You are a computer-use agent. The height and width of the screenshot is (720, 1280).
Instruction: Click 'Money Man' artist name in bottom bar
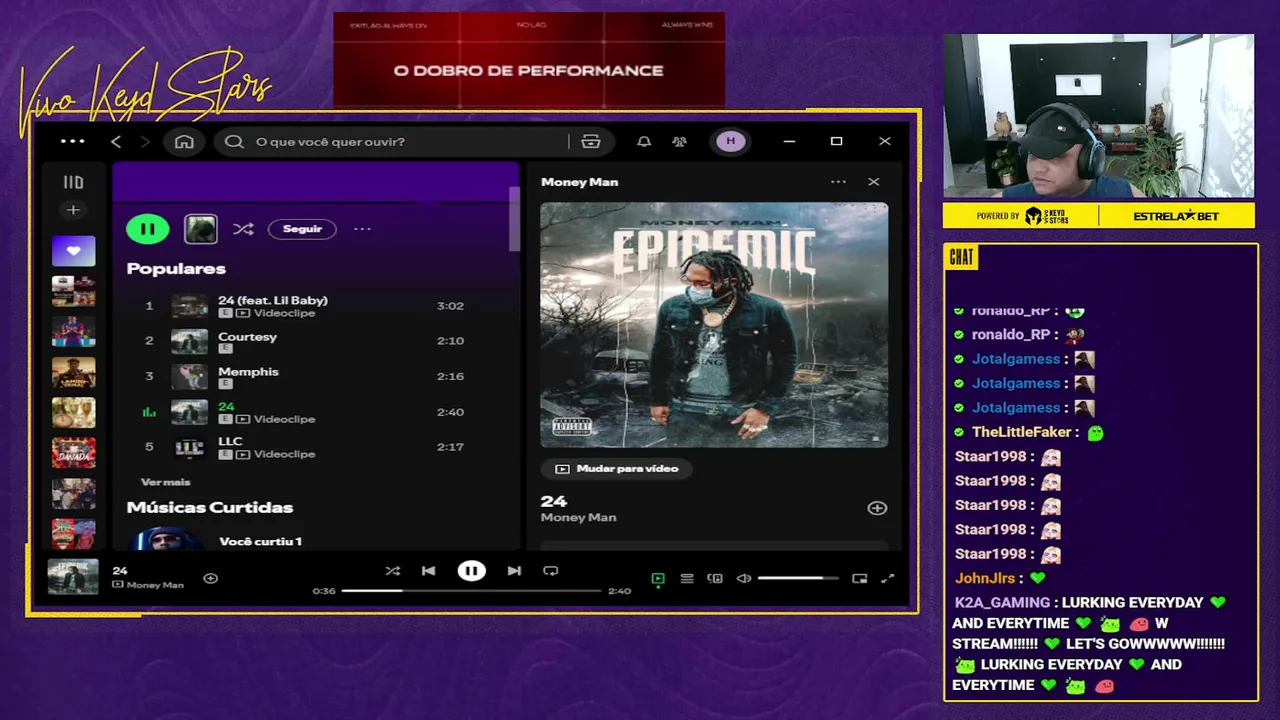(x=155, y=585)
